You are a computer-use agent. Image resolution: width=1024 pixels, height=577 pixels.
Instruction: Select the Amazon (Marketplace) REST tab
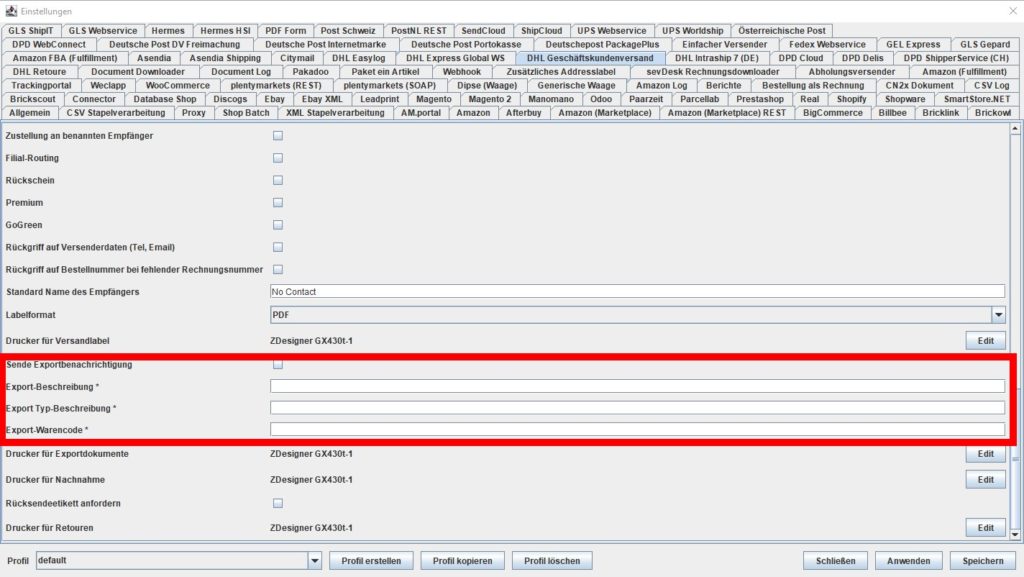point(726,113)
